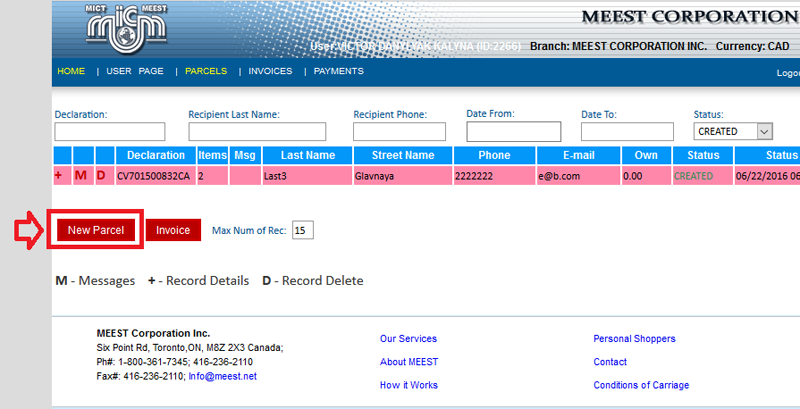The width and height of the screenshot is (800, 409).
Task: Open the Our Services link
Action: point(408,339)
